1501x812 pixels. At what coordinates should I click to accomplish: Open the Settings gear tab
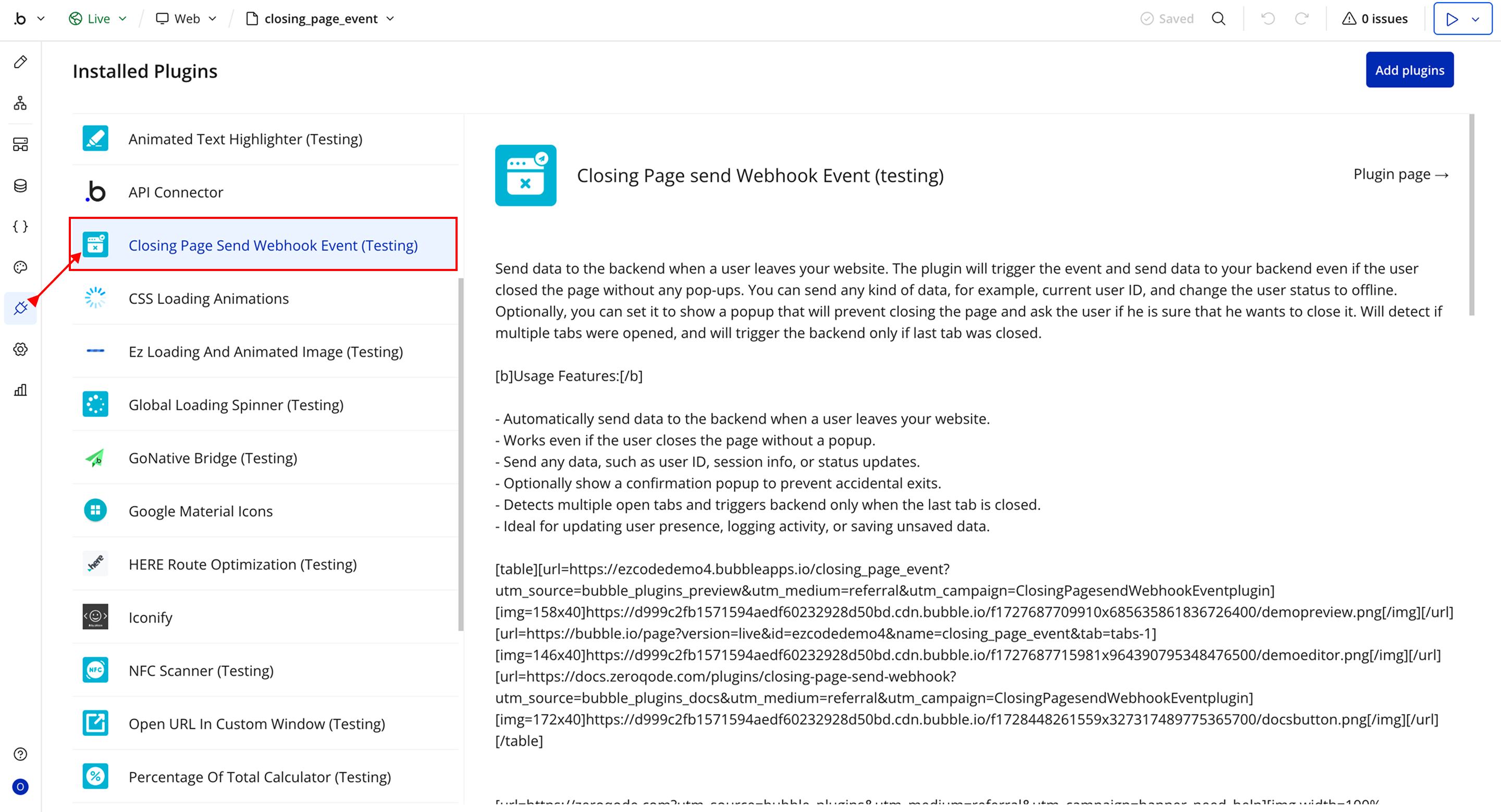(x=20, y=350)
